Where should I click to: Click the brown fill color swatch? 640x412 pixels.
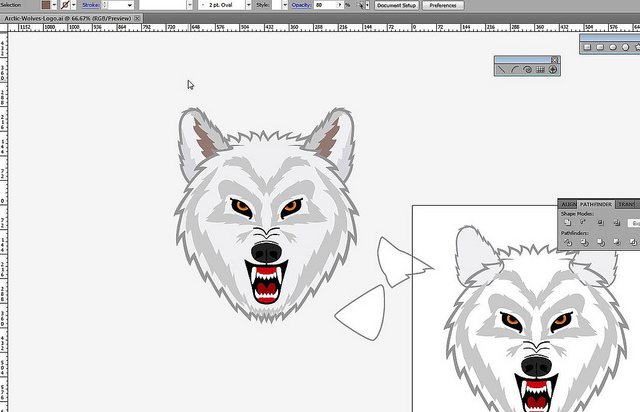point(46,5)
